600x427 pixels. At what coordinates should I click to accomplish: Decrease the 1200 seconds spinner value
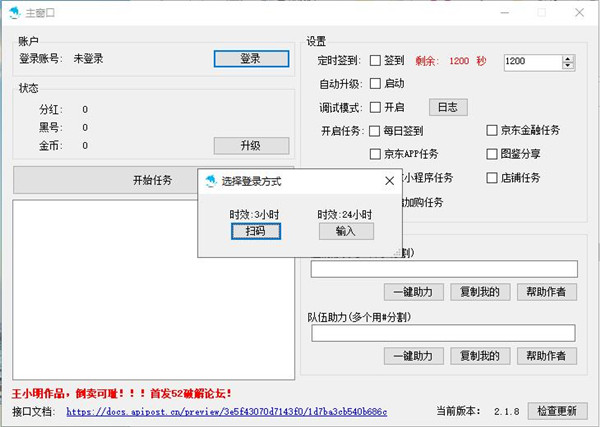coord(568,66)
